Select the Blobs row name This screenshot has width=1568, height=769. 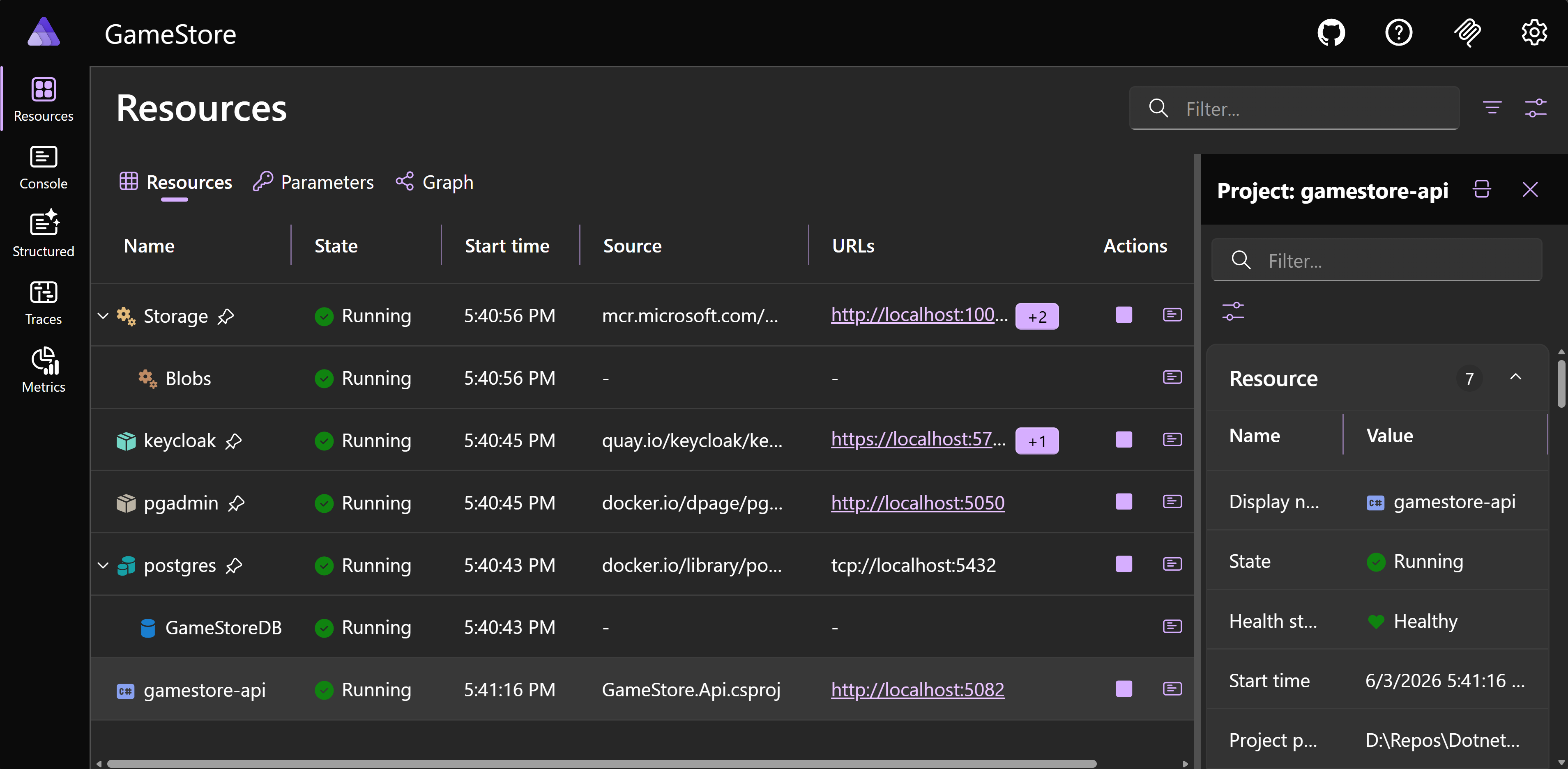[188, 379]
